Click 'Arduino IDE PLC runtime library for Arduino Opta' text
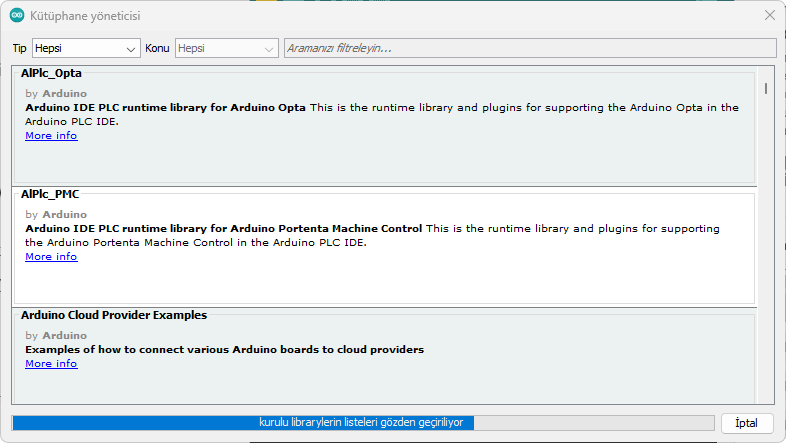786x443 pixels. tap(165, 108)
